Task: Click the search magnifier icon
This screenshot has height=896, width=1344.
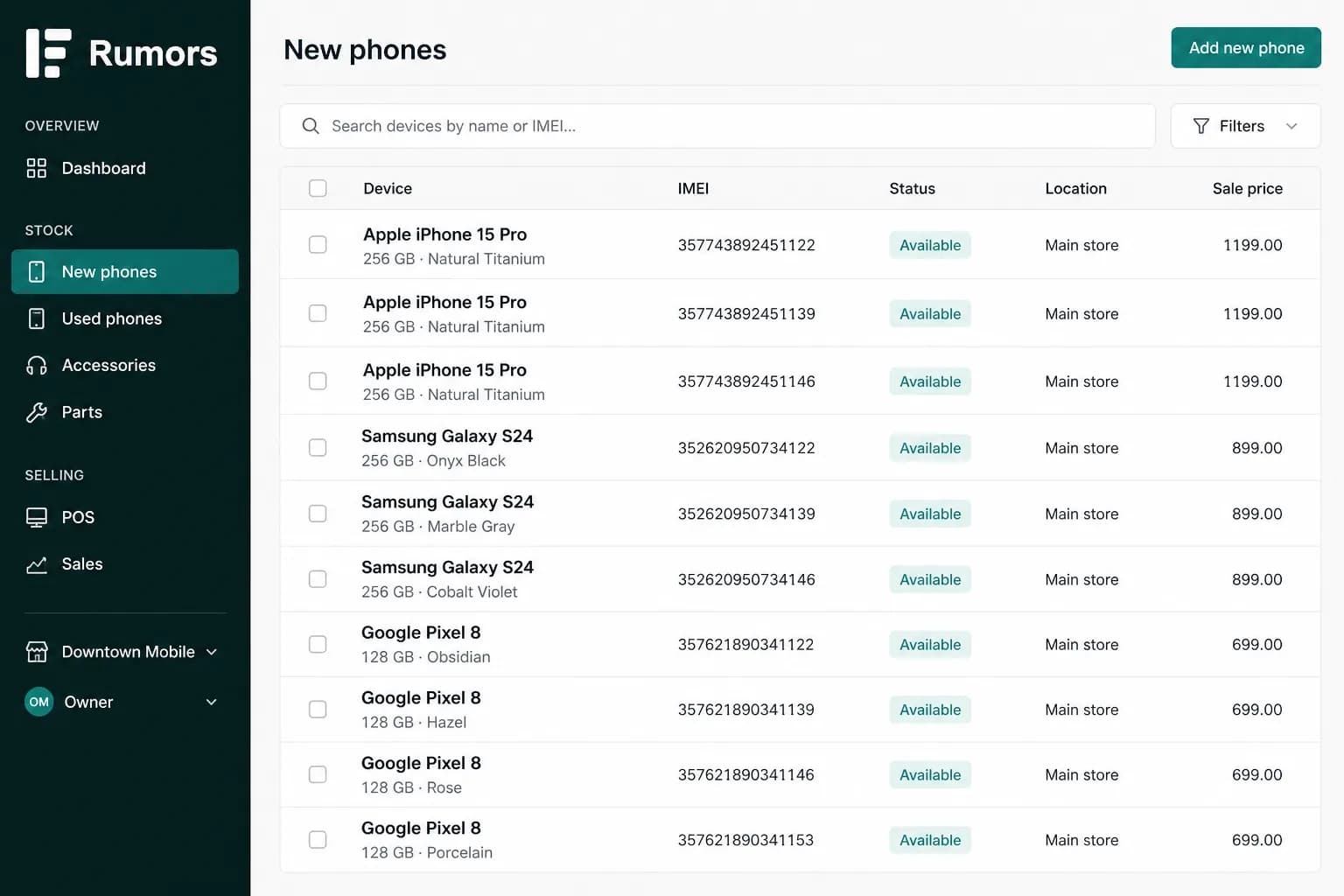Action: tap(311, 126)
